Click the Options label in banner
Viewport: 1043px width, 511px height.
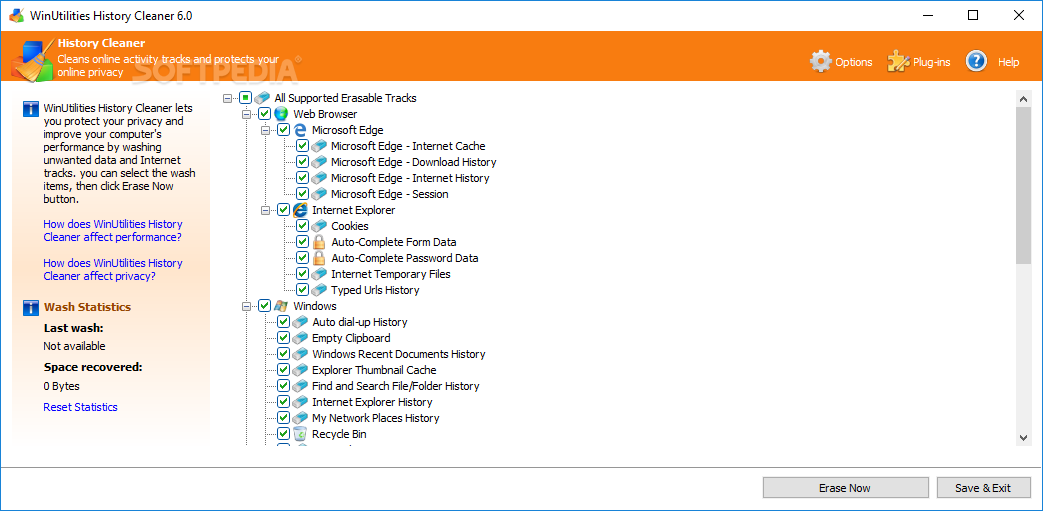coord(853,62)
